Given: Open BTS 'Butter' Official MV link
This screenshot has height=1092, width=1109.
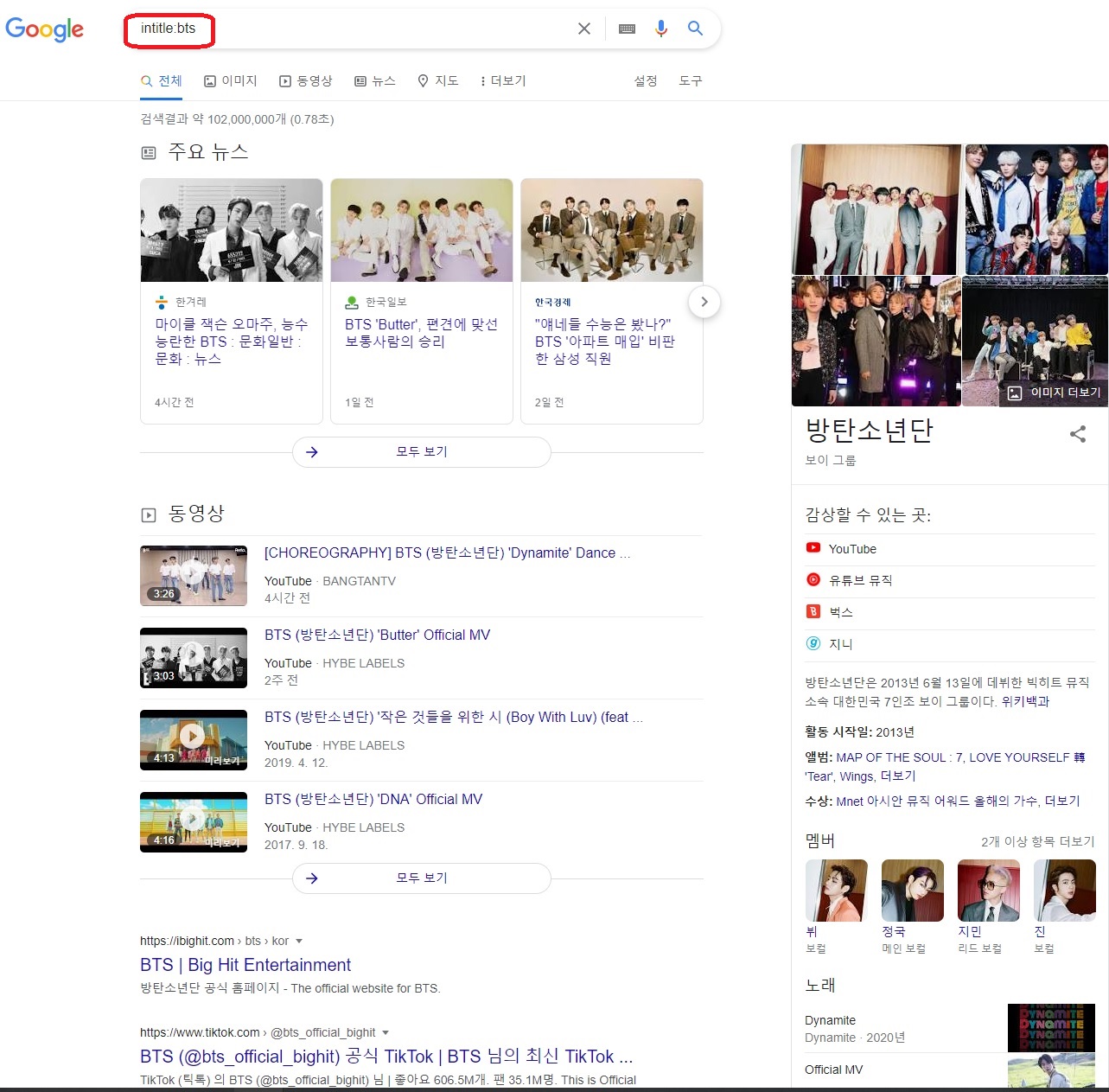Looking at the screenshot, I should [378, 635].
